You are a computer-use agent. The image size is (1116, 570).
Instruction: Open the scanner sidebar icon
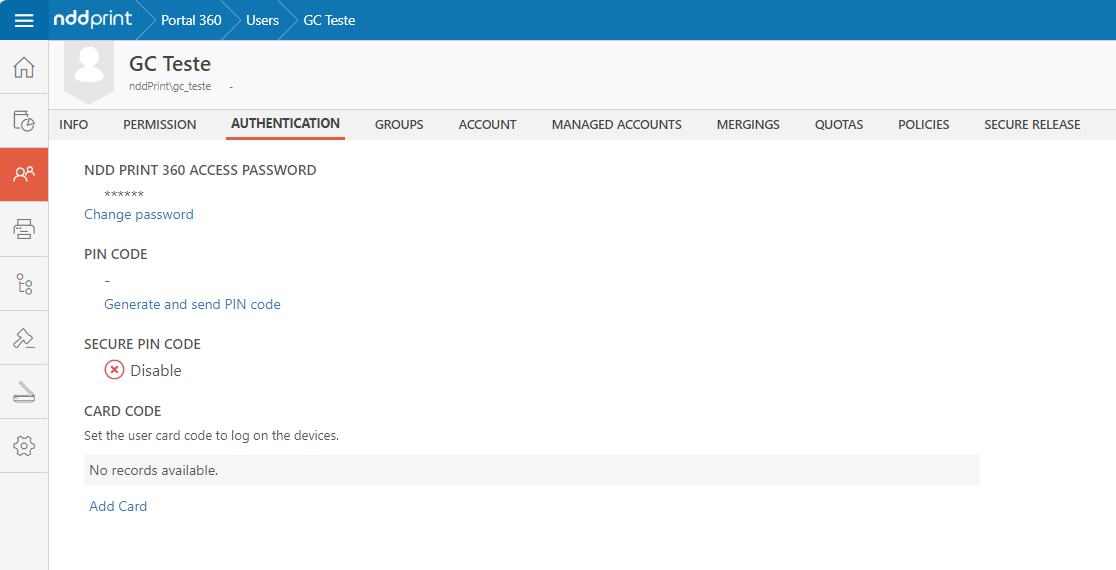[24, 392]
